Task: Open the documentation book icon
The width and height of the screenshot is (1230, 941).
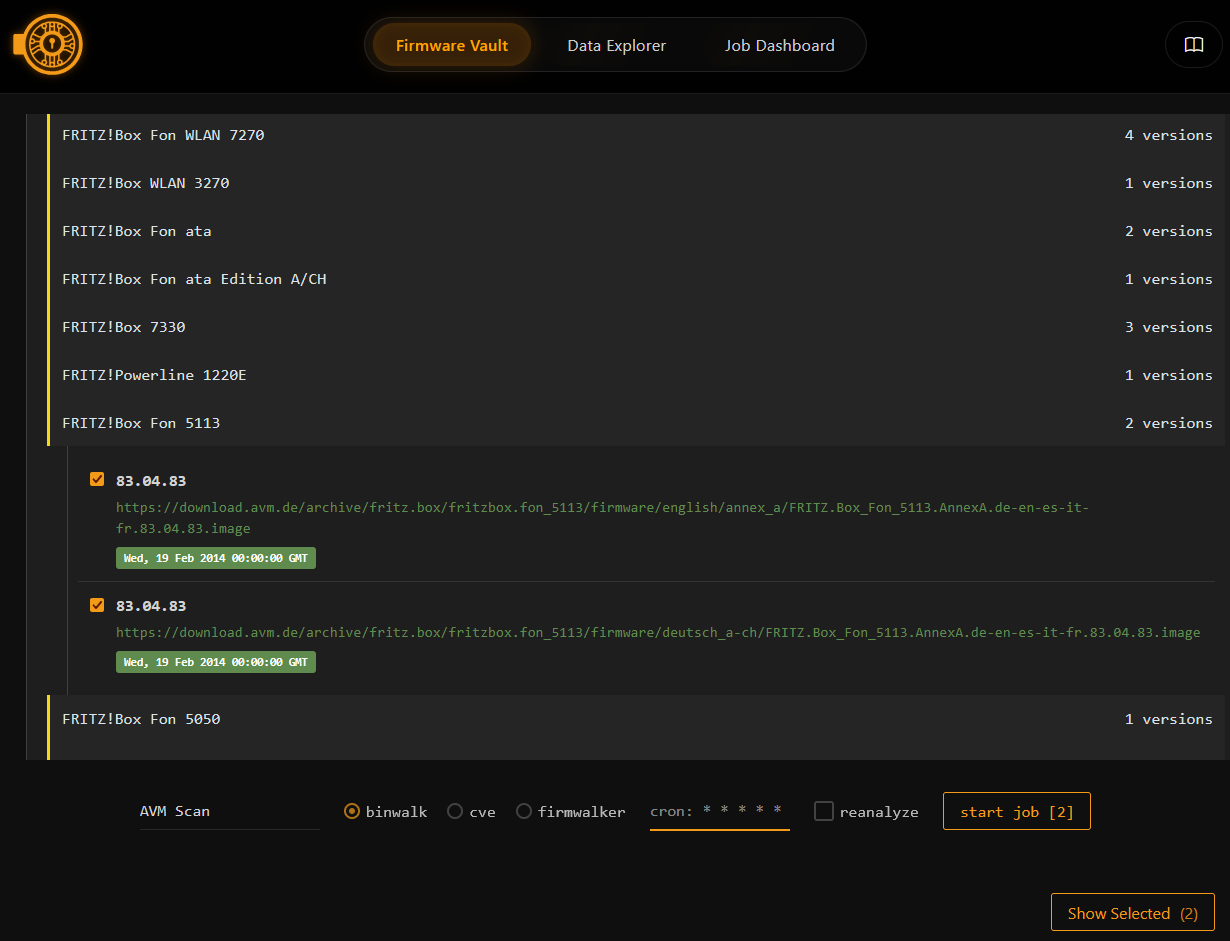Action: coord(1194,45)
